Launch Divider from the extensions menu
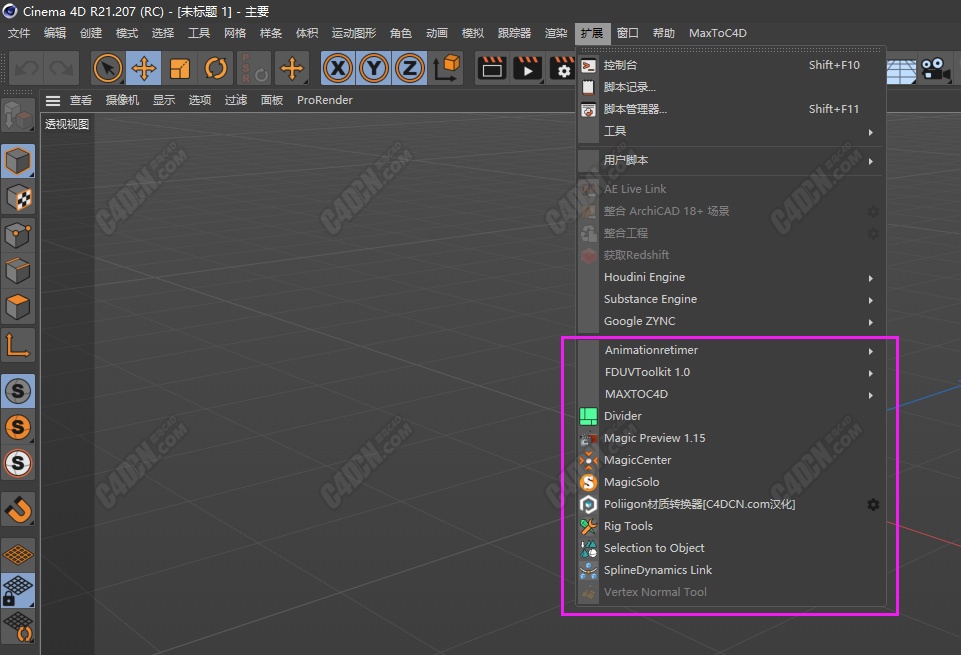961x655 pixels. [x=732, y=416]
